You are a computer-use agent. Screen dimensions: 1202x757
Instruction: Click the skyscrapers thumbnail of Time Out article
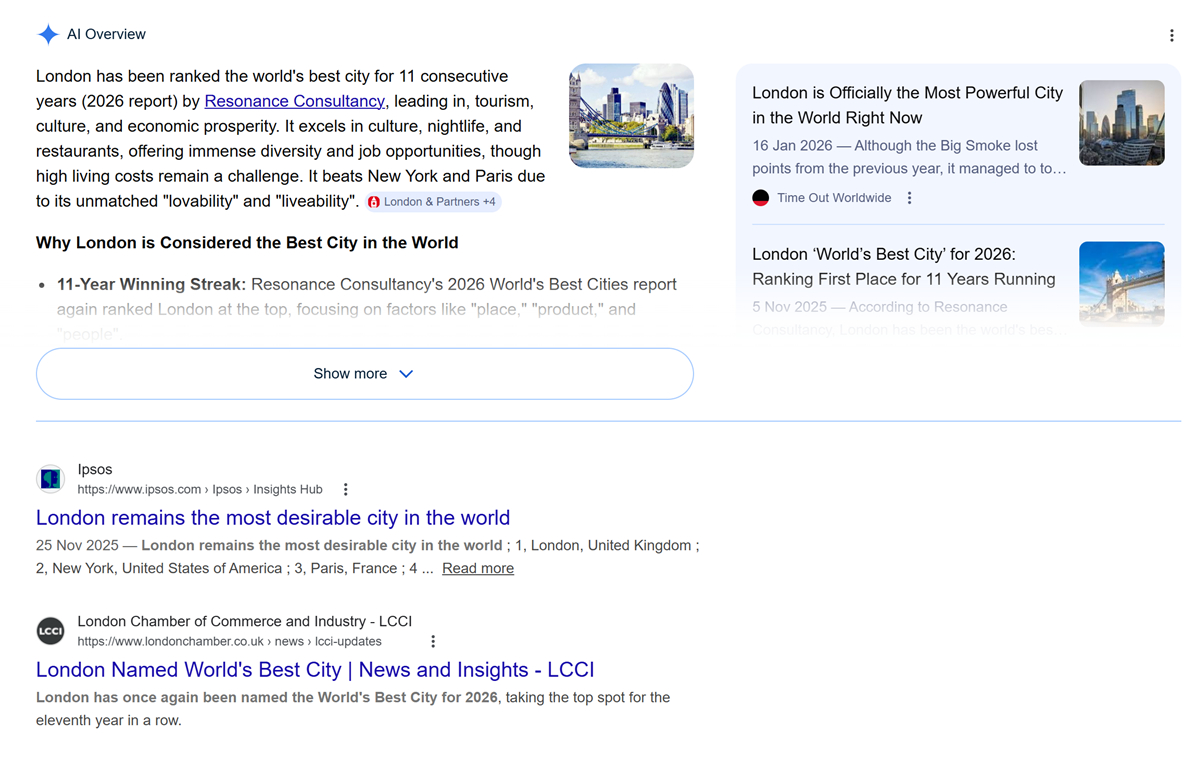pos(1121,123)
